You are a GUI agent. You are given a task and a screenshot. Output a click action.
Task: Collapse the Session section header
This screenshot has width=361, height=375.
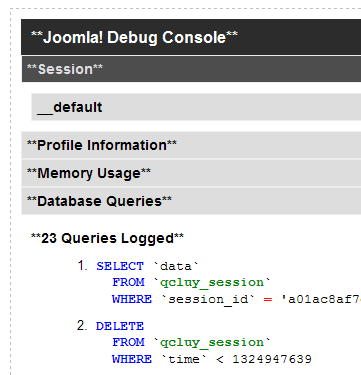point(191,69)
